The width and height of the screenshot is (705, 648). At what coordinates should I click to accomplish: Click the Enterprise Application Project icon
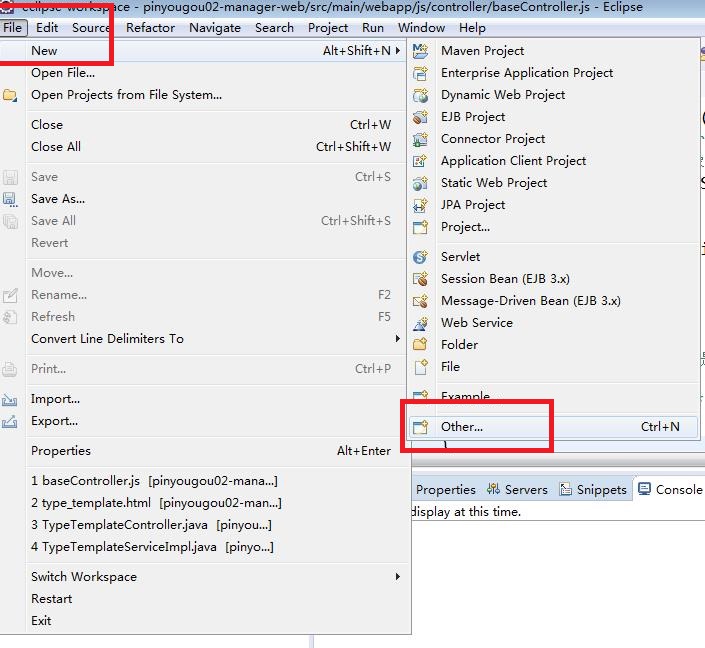[x=420, y=73]
